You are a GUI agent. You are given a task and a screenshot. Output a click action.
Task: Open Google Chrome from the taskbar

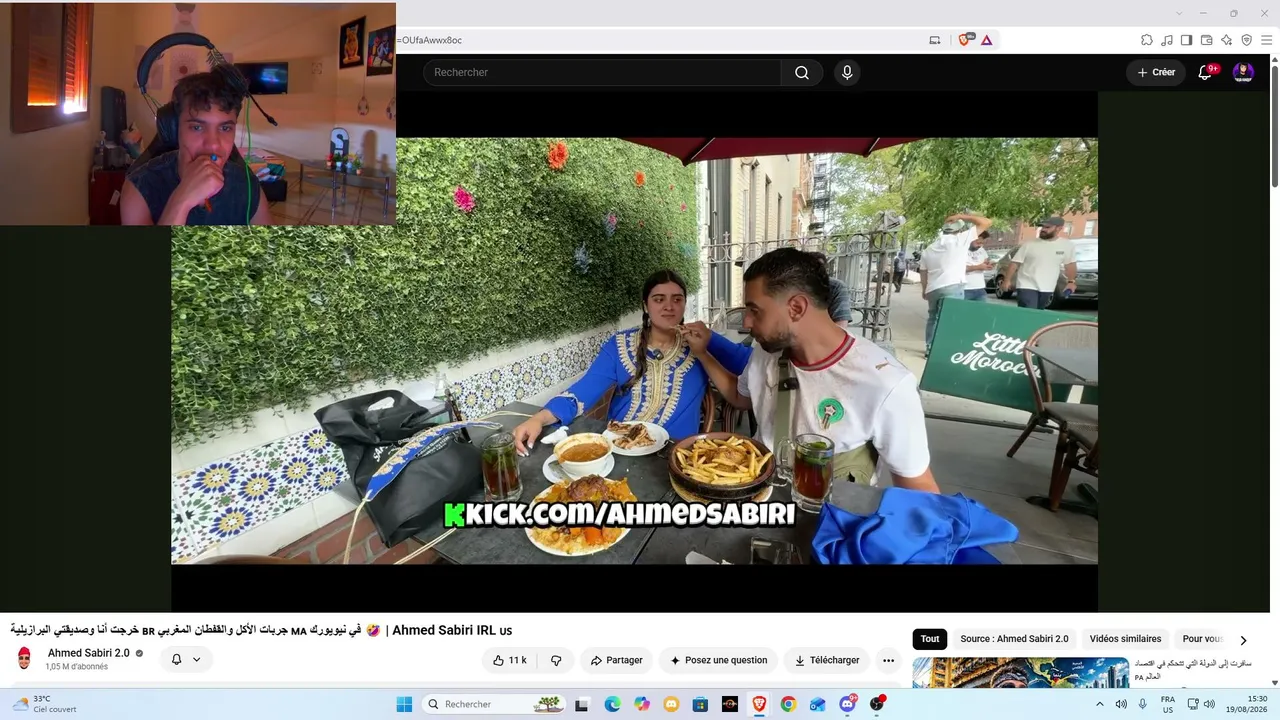[788, 704]
